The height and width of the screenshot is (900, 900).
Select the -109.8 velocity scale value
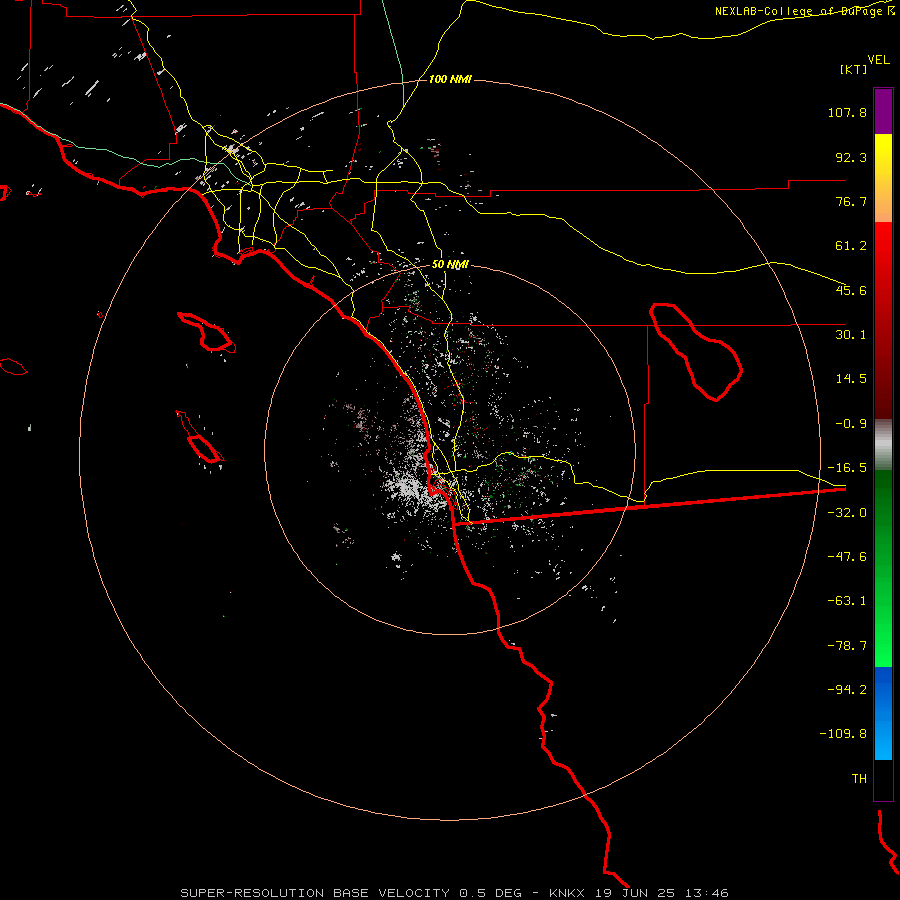pyautogui.click(x=843, y=734)
